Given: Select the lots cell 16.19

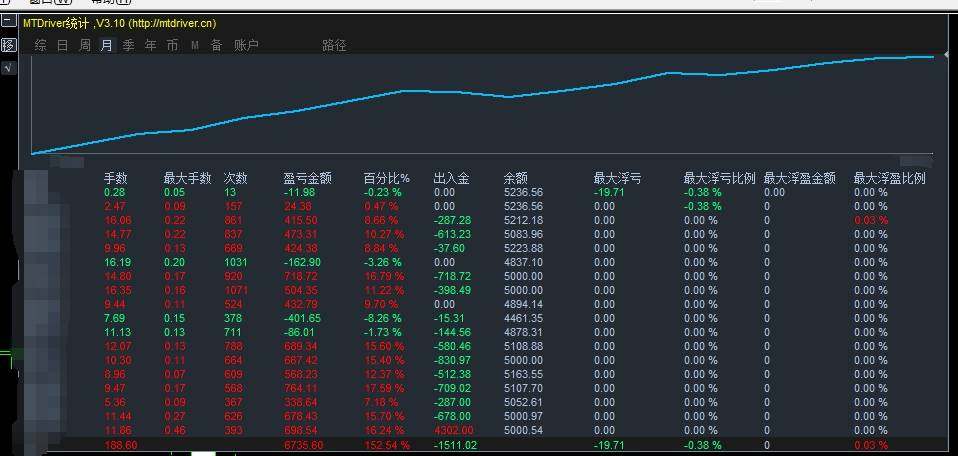Looking at the screenshot, I should coord(117,262).
